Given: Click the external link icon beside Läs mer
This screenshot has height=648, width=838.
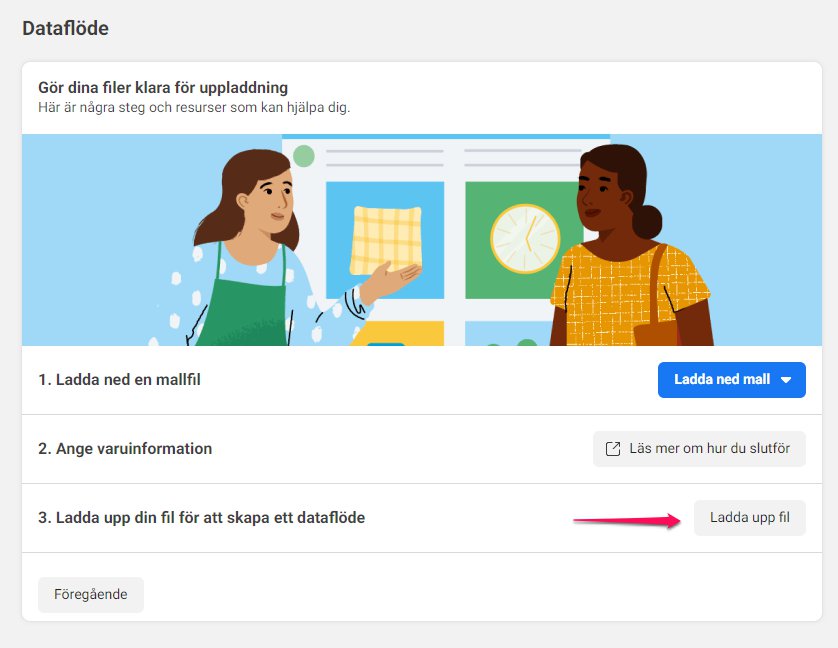Looking at the screenshot, I should click(613, 449).
